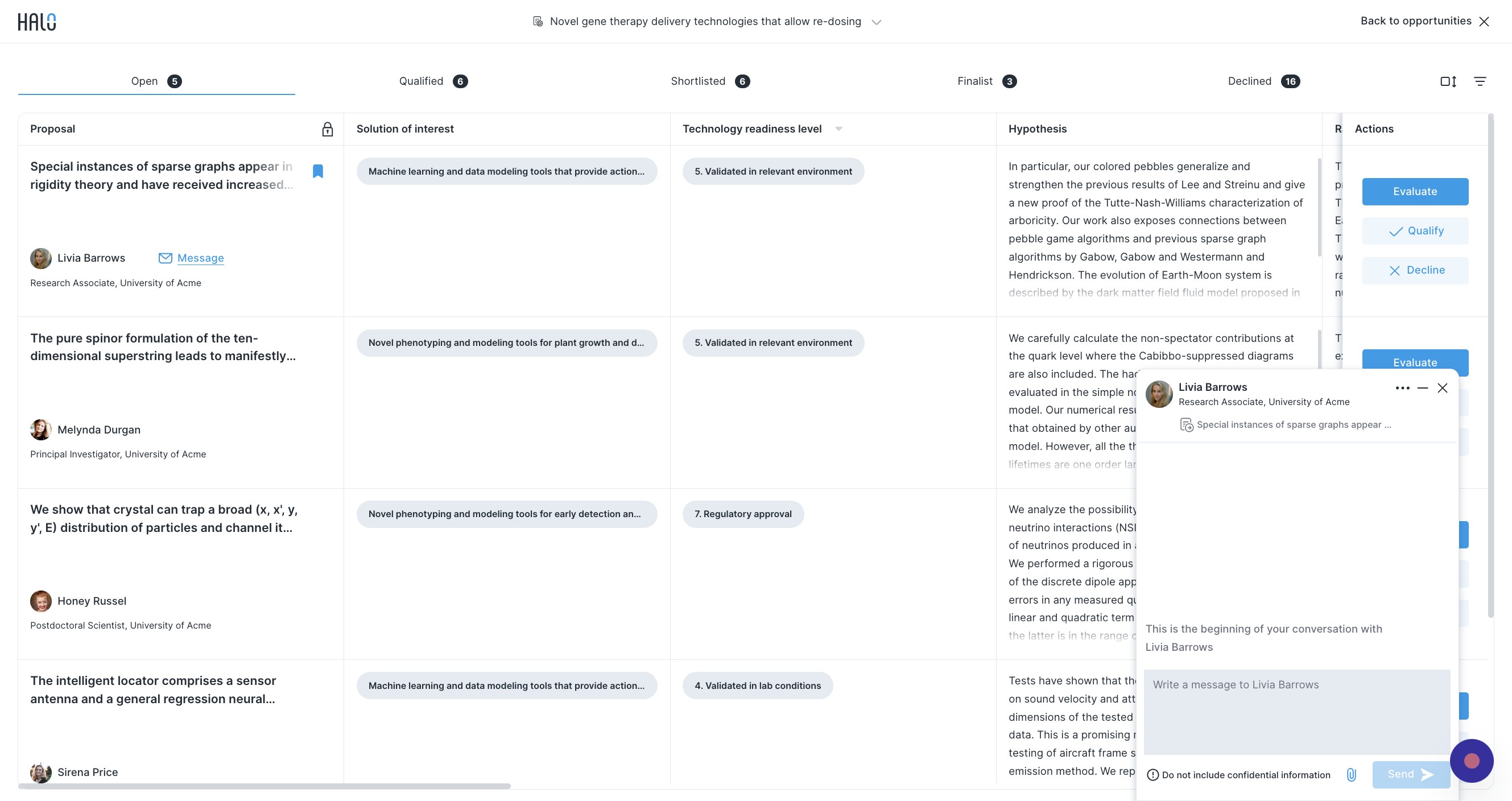Toggle bookmark on Livia Barrows proposal
The image size is (1512, 801).
pyautogui.click(x=317, y=171)
